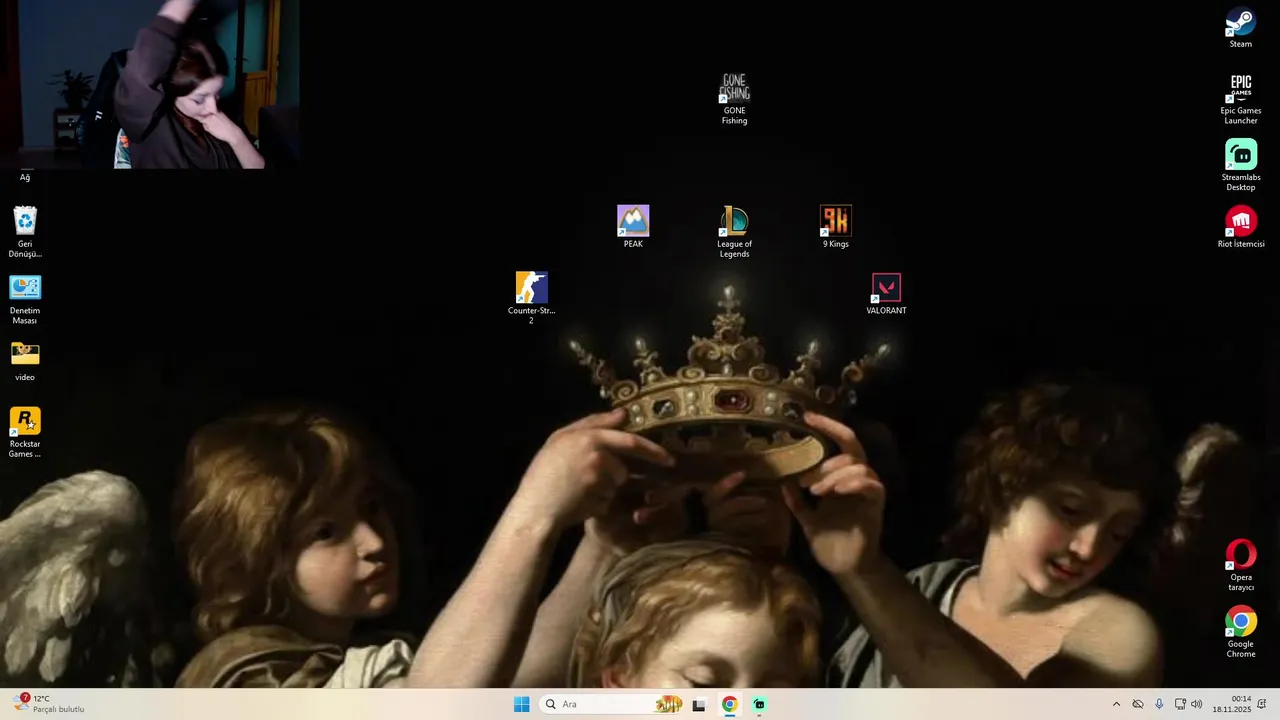Click the cloud sync-off tray icon
The width and height of the screenshot is (1280, 720).
point(1138,704)
